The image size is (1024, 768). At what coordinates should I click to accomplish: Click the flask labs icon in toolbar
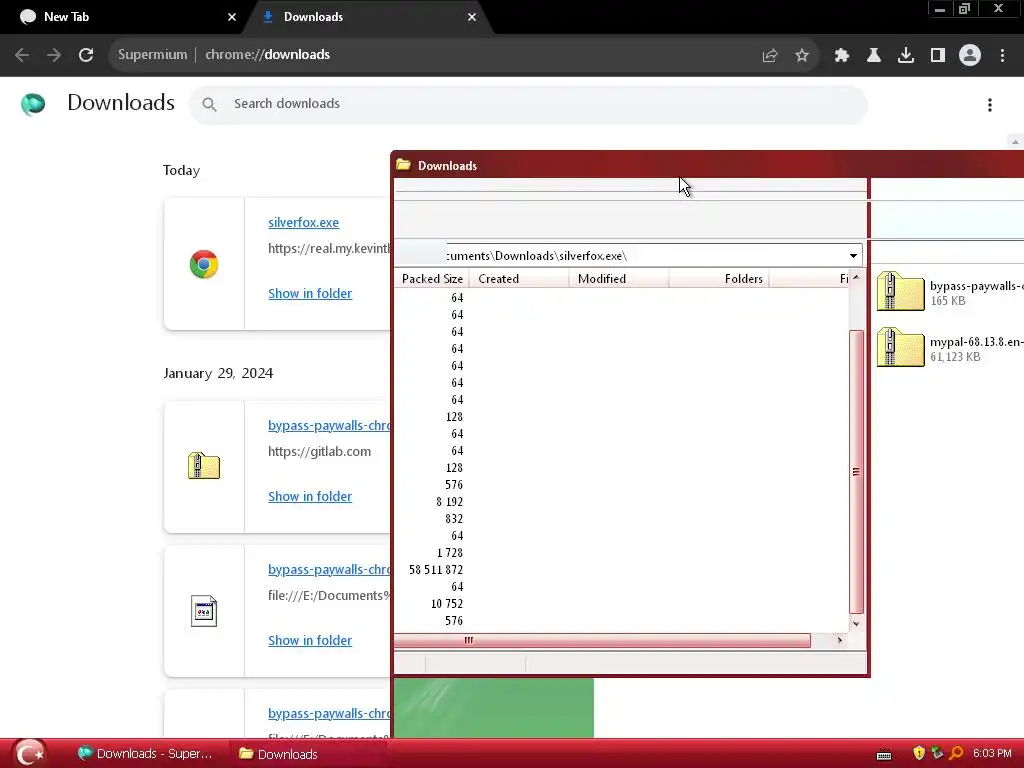click(x=874, y=56)
